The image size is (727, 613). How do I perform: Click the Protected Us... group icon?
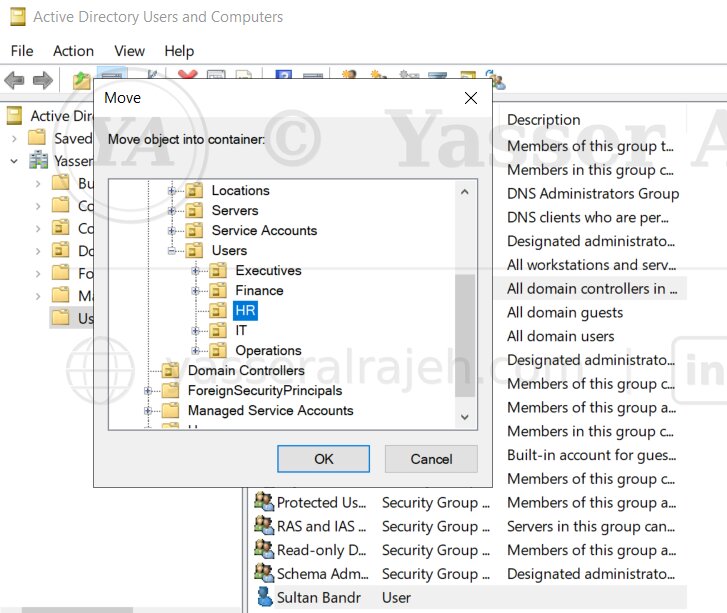264,502
